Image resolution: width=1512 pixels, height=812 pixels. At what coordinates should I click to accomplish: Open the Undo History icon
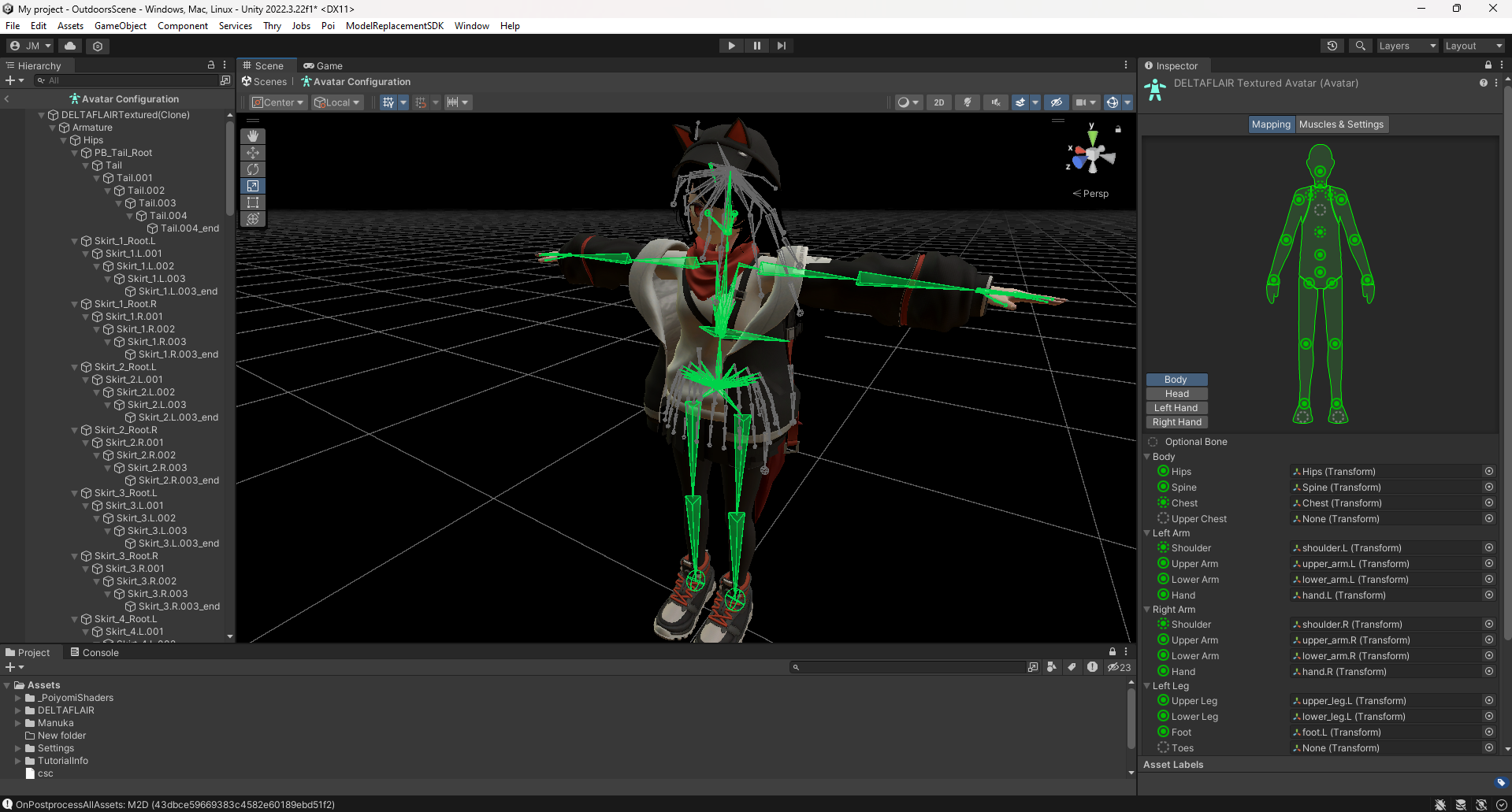[x=1332, y=46]
